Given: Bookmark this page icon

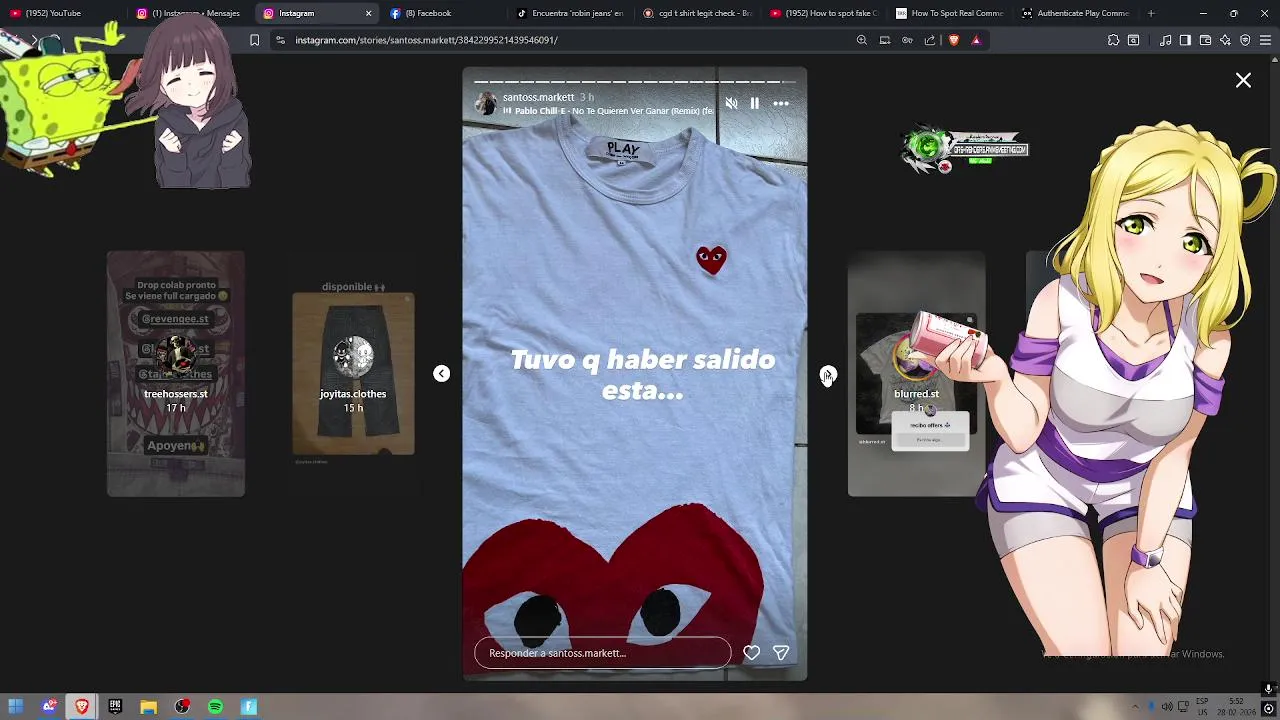Looking at the screenshot, I should pyautogui.click(x=254, y=40).
